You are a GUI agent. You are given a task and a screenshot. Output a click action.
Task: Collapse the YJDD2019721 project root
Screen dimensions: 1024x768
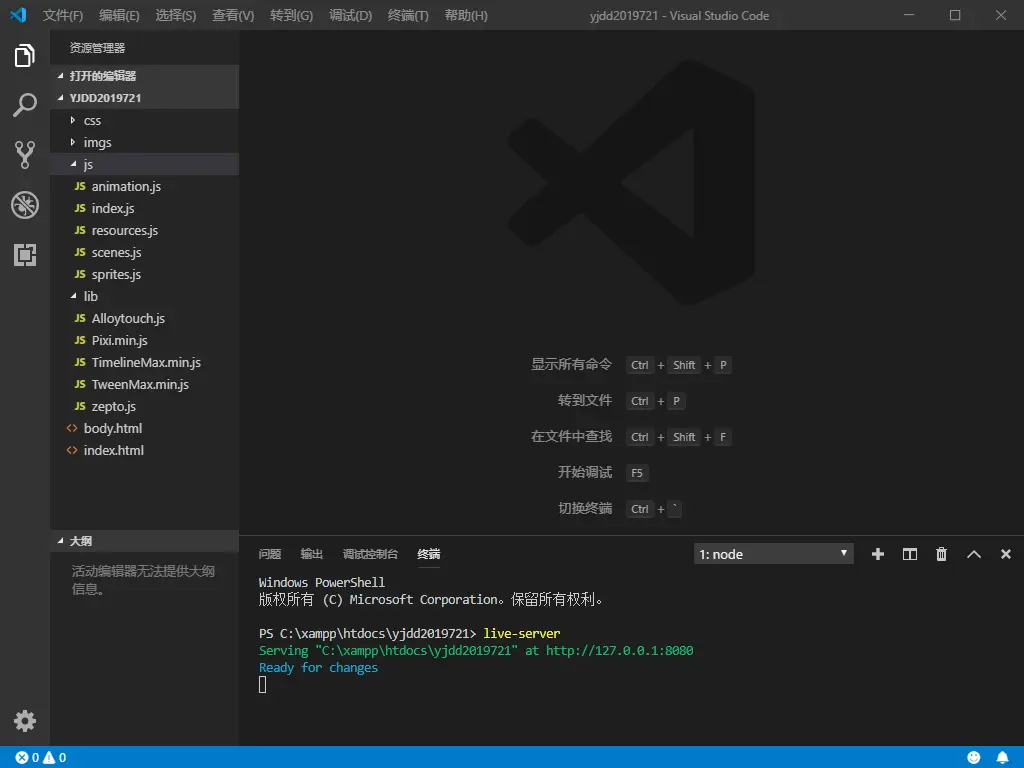click(144, 98)
